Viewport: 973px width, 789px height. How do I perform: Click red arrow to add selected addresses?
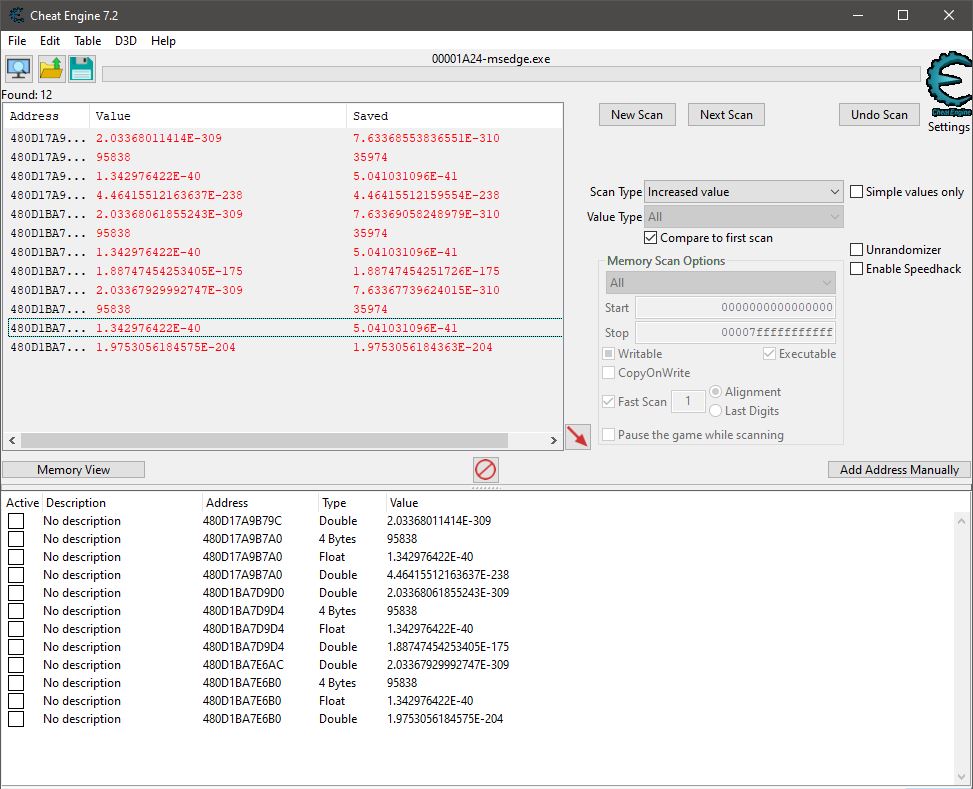coord(577,437)
